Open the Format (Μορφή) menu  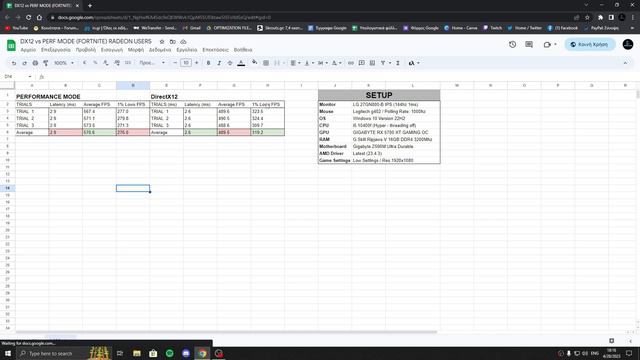[x=136, y=50]
